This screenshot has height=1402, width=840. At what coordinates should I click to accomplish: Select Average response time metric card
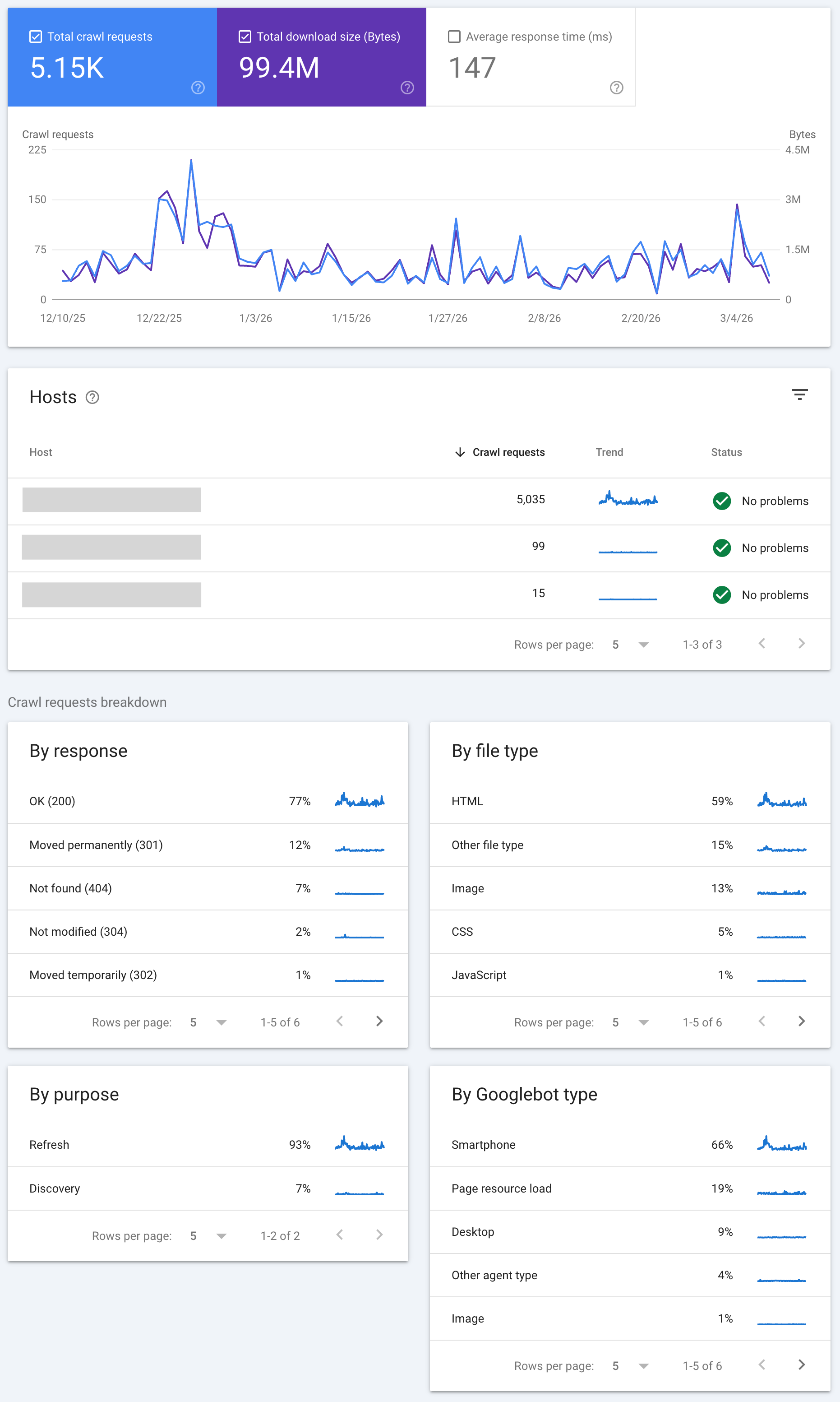click(531, 56)
